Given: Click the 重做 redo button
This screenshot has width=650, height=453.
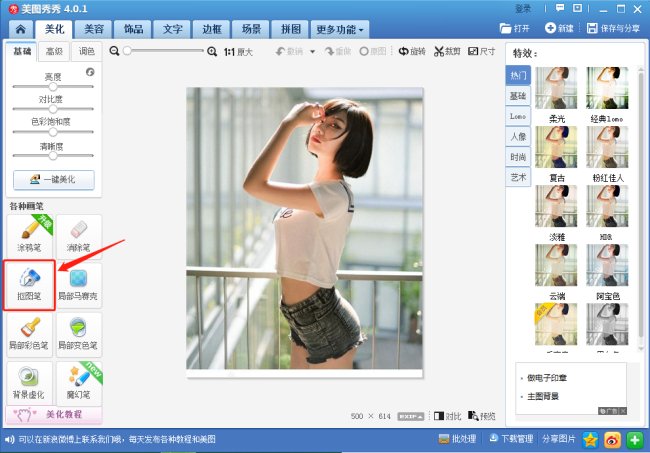Looking at the screenshot, I should (338, 51).
